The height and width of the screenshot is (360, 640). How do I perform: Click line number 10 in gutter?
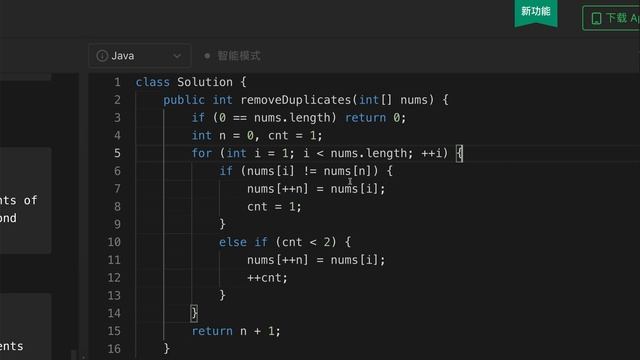point(114,242)
